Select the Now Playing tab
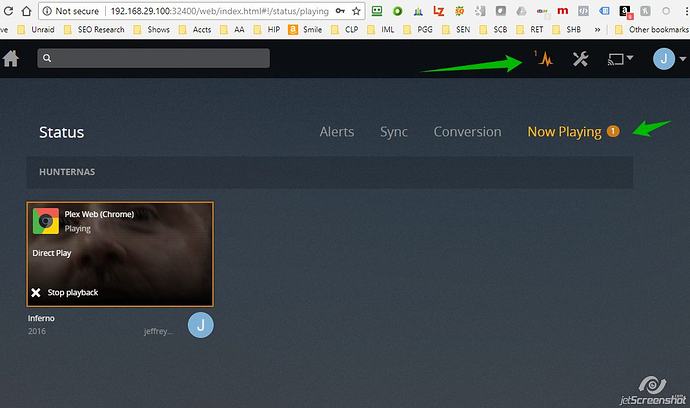The height and width of the screenshot is (408, 690). click(564, 132)
